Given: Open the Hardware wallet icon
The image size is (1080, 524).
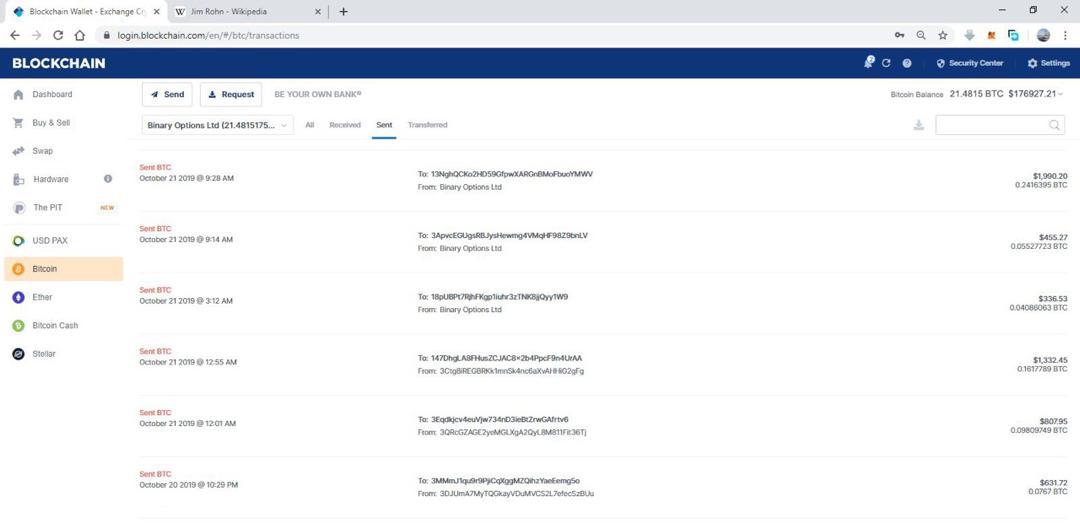Looking at the screenshot, I should tap(19, 179).
